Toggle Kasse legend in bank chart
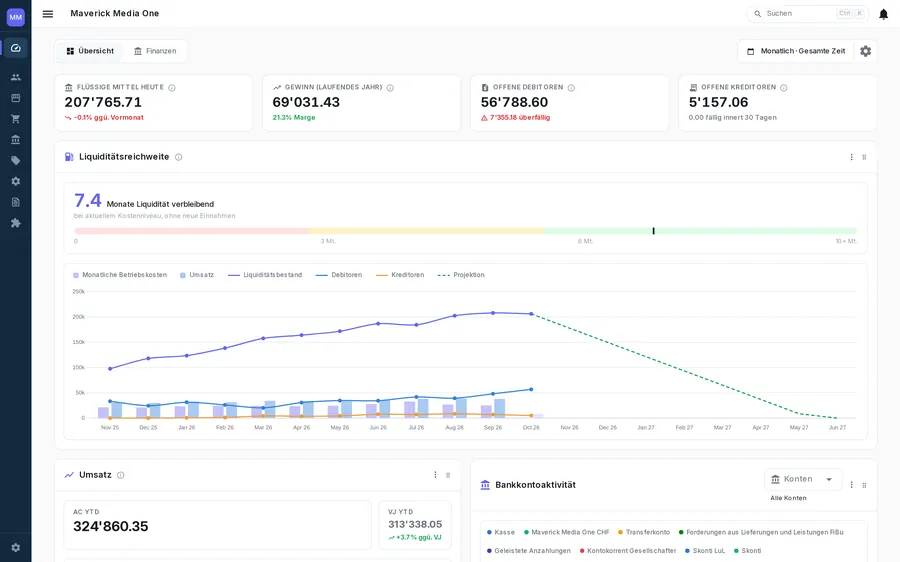The width and height of the screenshot is (900, 562). [501, 532]
